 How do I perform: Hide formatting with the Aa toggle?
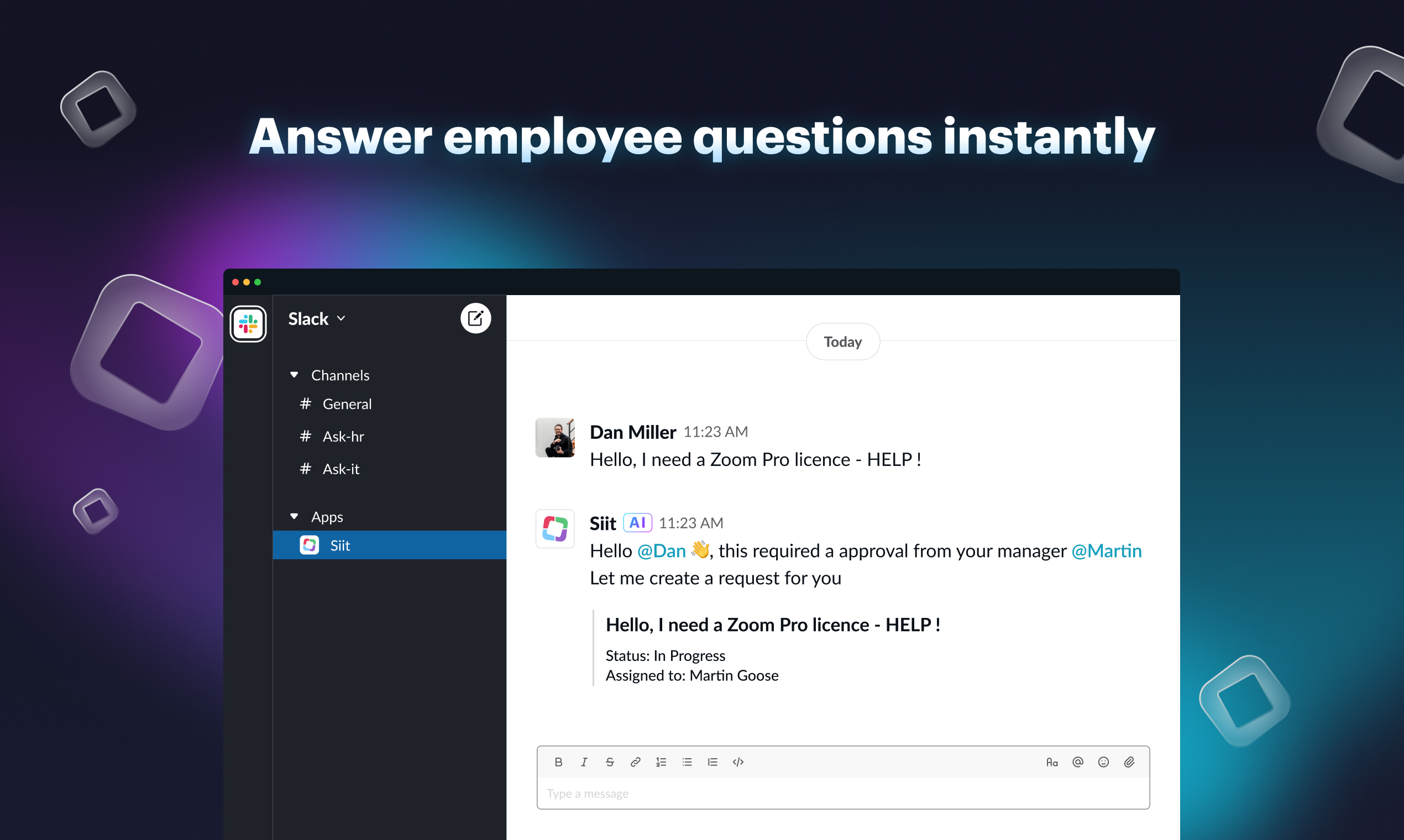pyautogui.click(x=1052, y=762)
